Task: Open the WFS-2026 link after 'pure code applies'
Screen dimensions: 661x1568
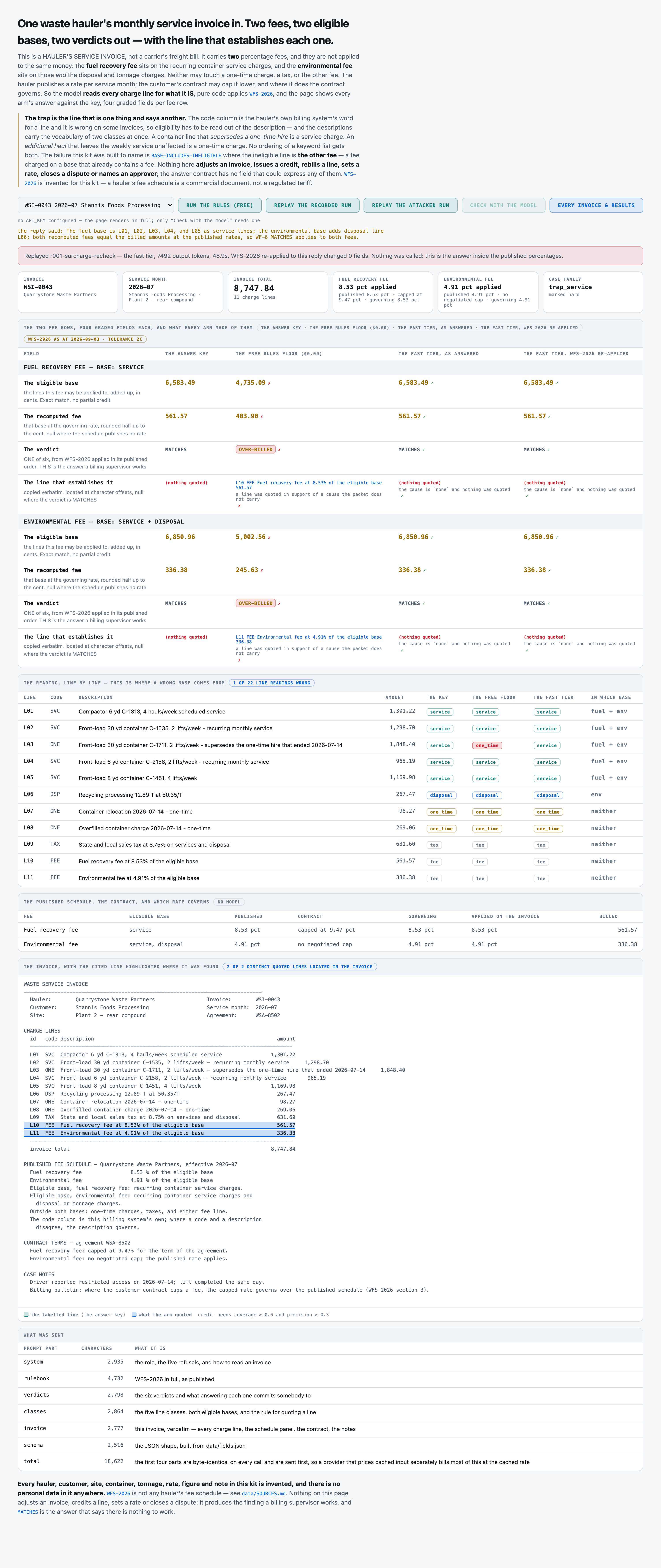Action: (261, 94)
